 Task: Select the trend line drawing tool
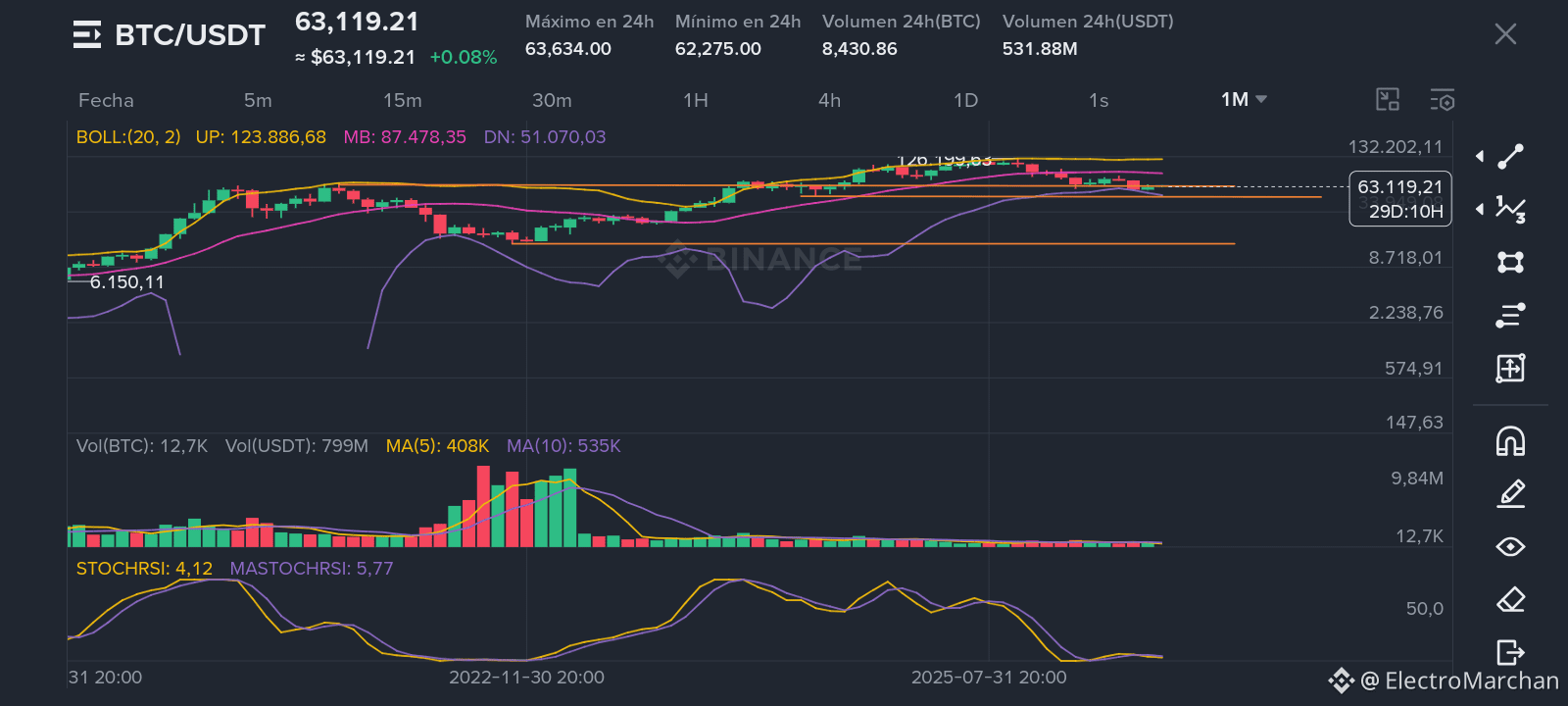[x=1510, y=157]
